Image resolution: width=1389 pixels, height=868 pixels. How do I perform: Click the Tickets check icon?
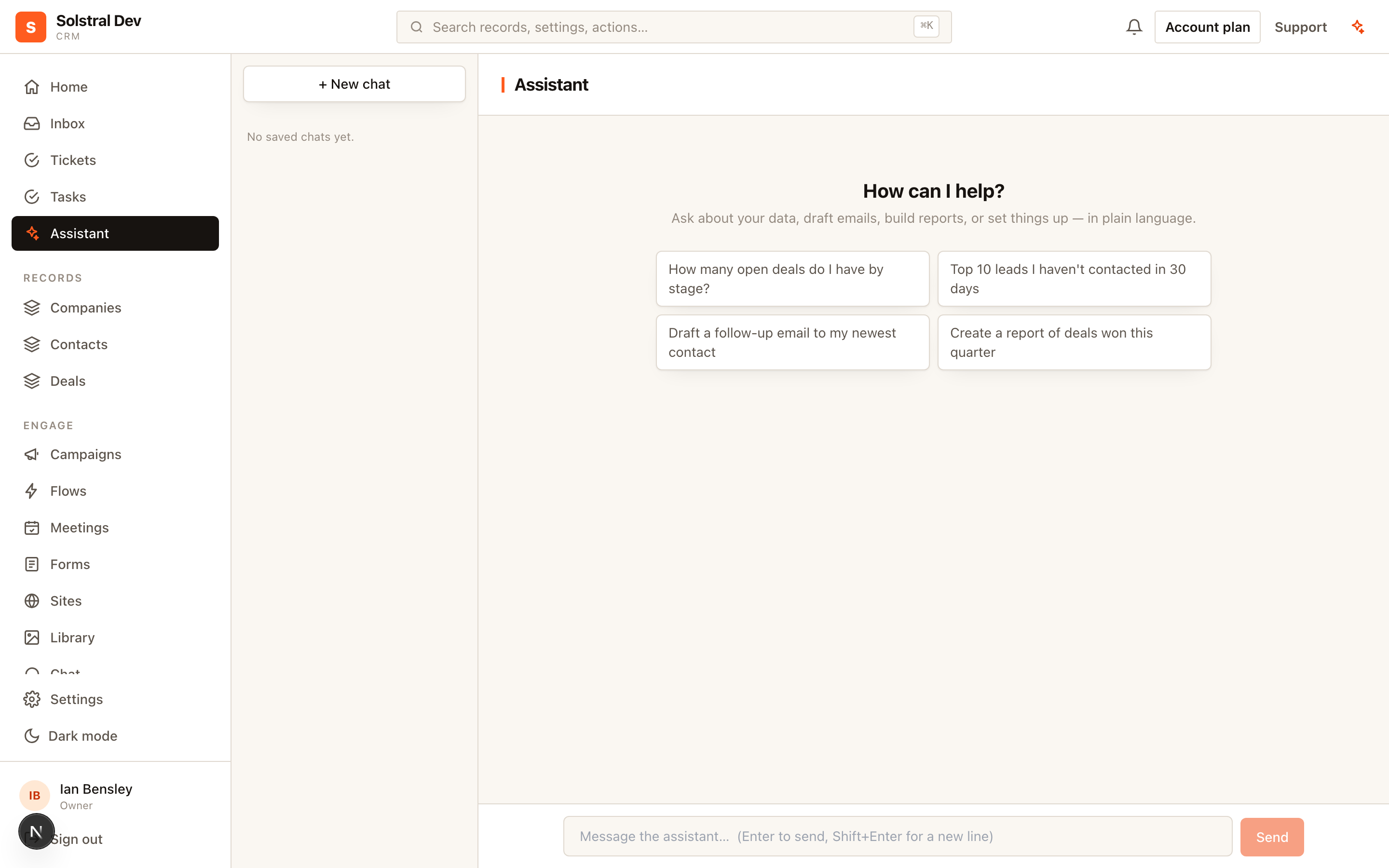tap(32, 160)
